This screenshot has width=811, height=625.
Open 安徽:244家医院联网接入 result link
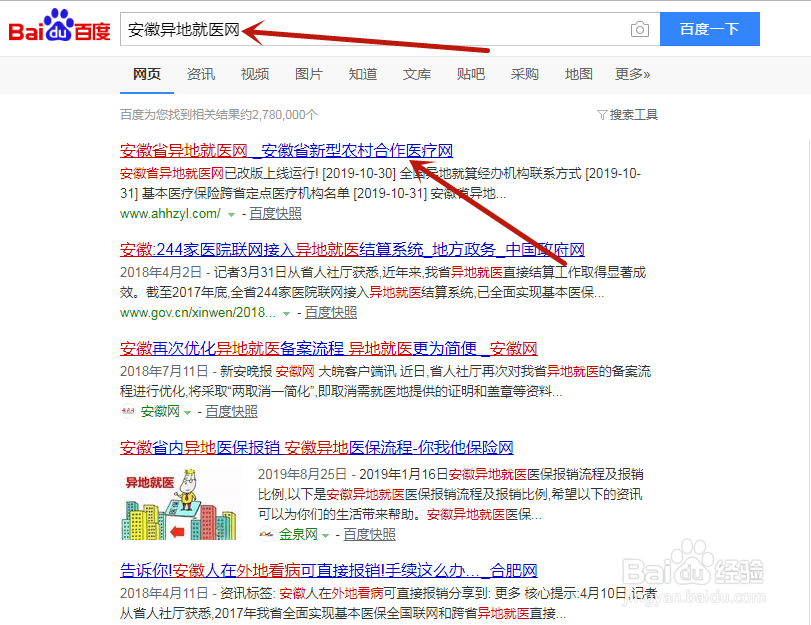352,249
